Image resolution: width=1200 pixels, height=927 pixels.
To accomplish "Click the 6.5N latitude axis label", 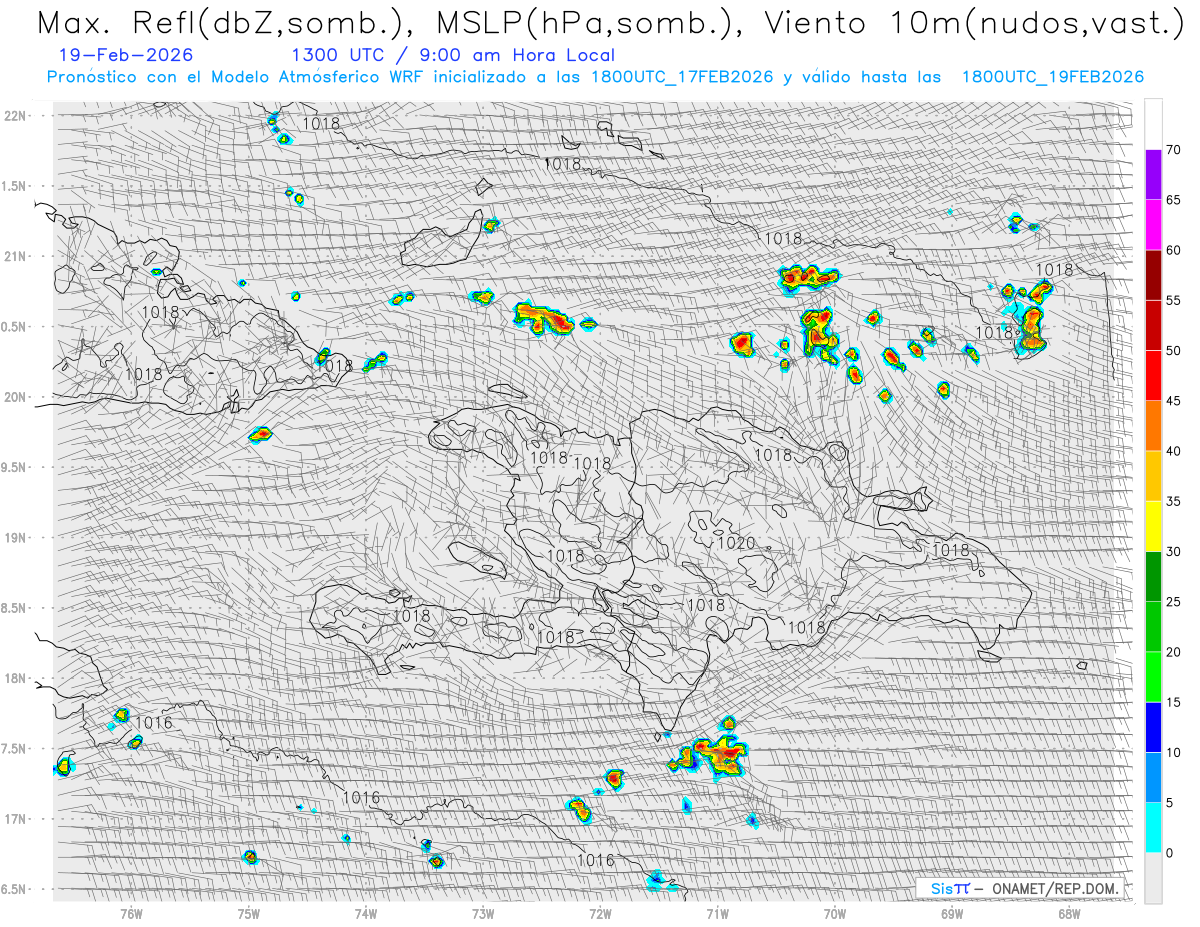I will coord(14,889).
